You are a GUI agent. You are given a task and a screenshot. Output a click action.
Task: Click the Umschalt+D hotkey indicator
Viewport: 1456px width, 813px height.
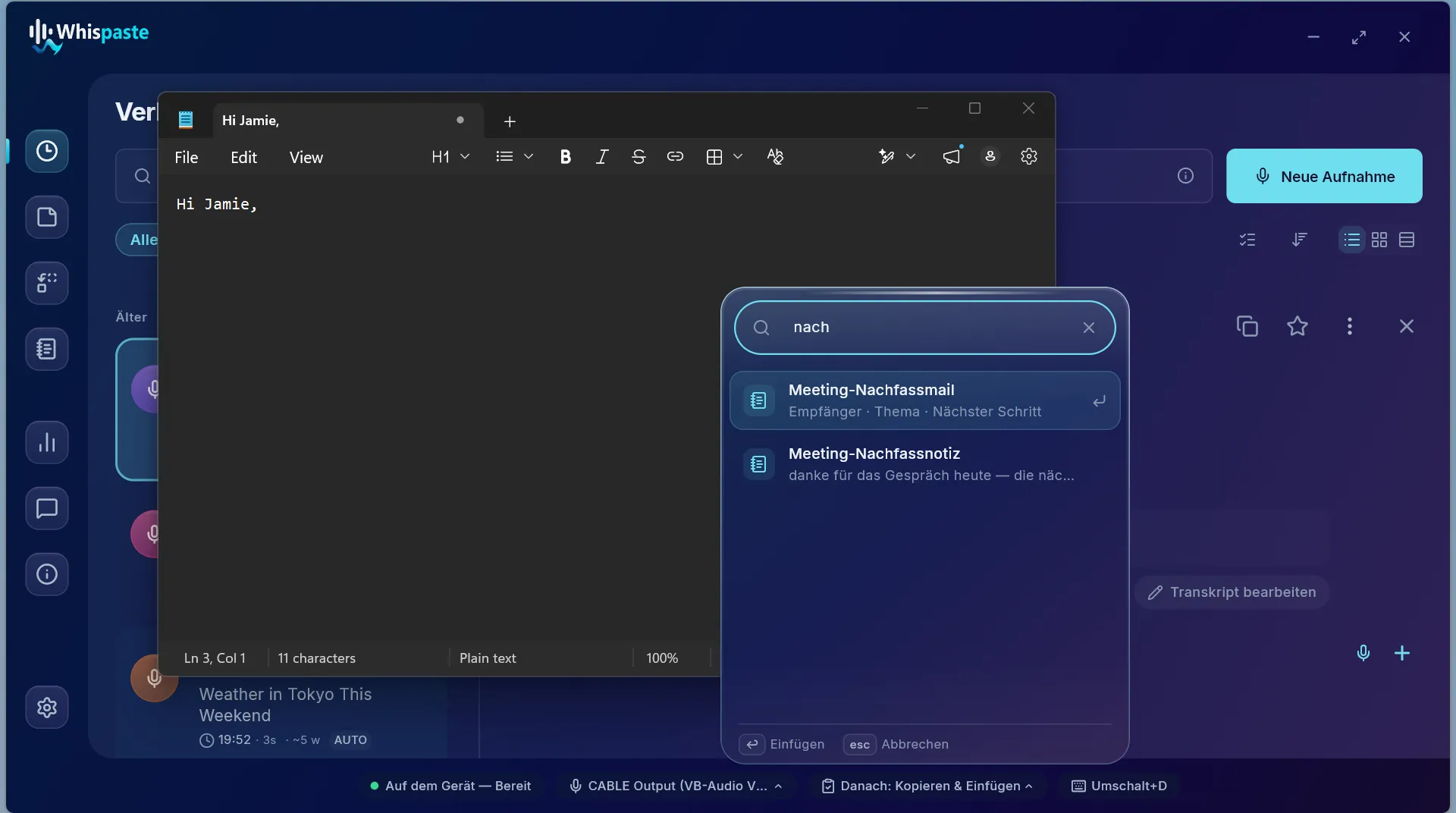click(x=1119, y=786)
